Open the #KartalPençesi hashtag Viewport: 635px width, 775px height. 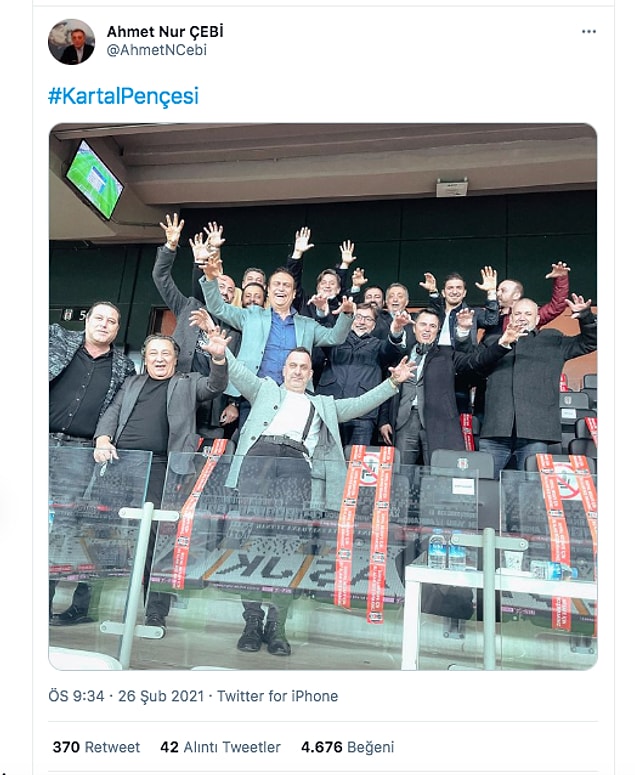coord(124,96)
